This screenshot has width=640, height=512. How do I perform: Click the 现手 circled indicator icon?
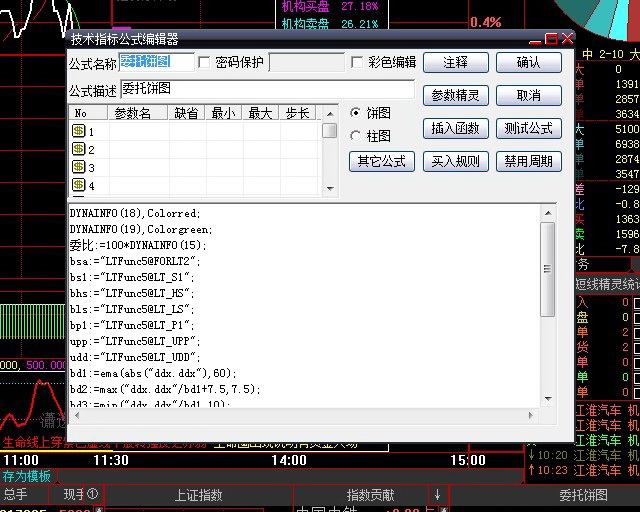point(93,494)
